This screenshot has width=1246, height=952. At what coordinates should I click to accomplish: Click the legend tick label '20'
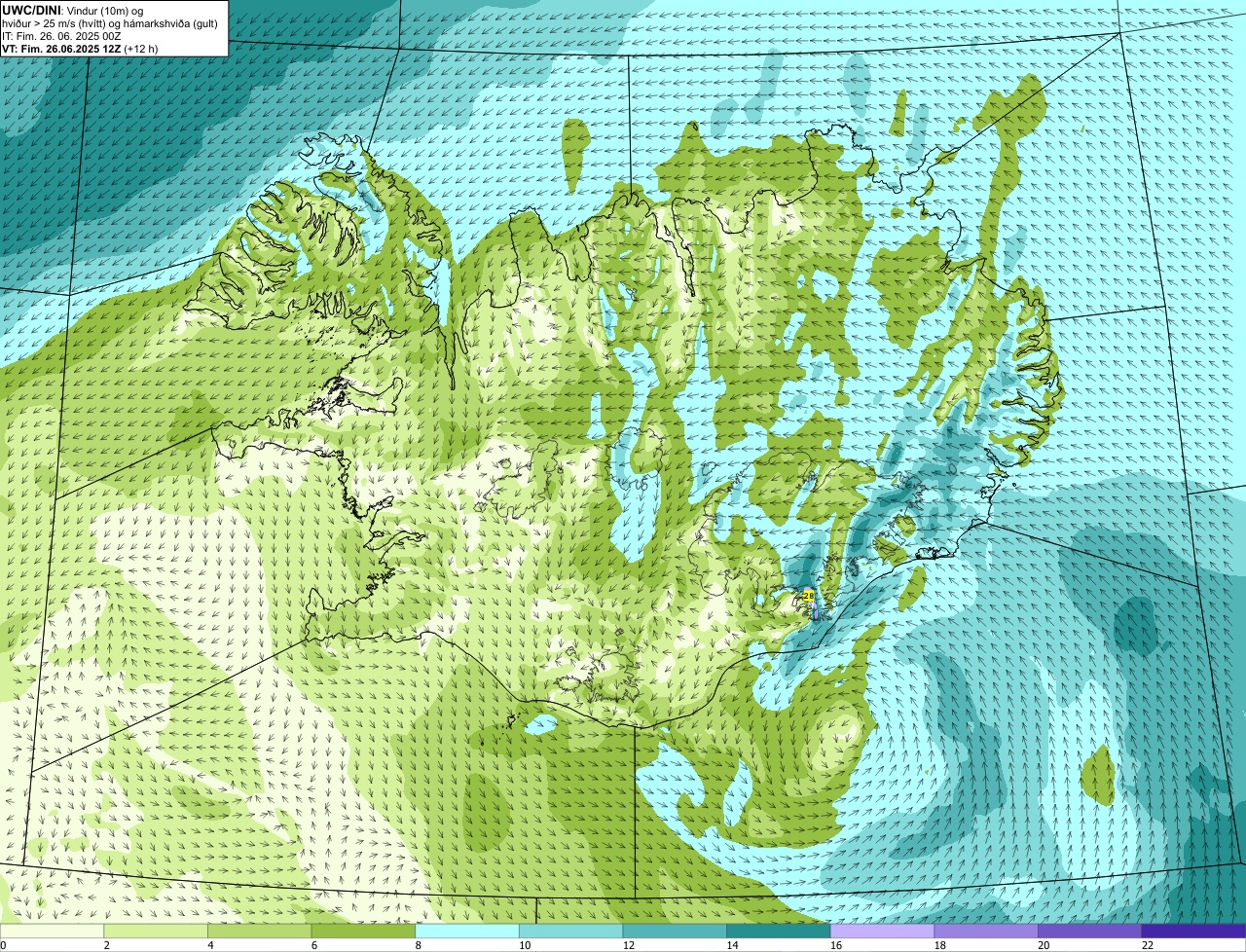point(1044,945)
